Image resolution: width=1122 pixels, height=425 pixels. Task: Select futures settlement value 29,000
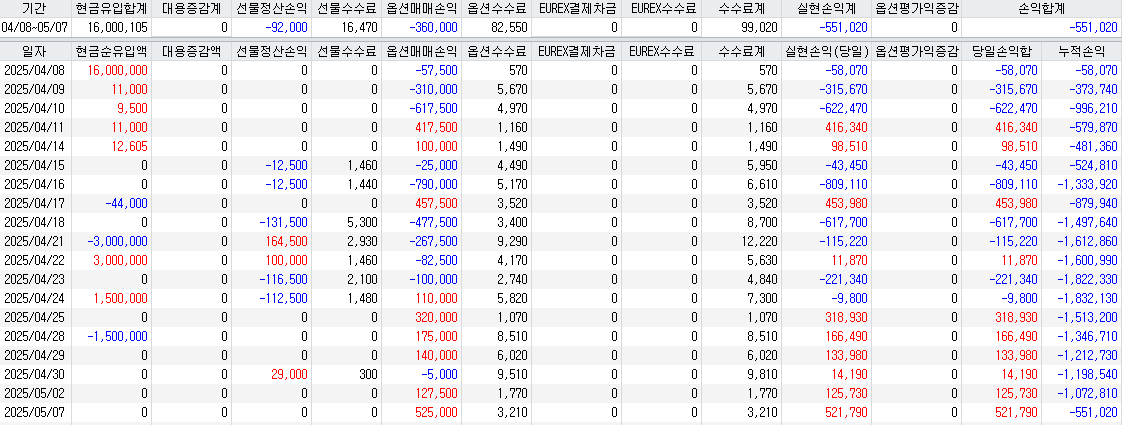pyautogui.click(x=290, y=374)
